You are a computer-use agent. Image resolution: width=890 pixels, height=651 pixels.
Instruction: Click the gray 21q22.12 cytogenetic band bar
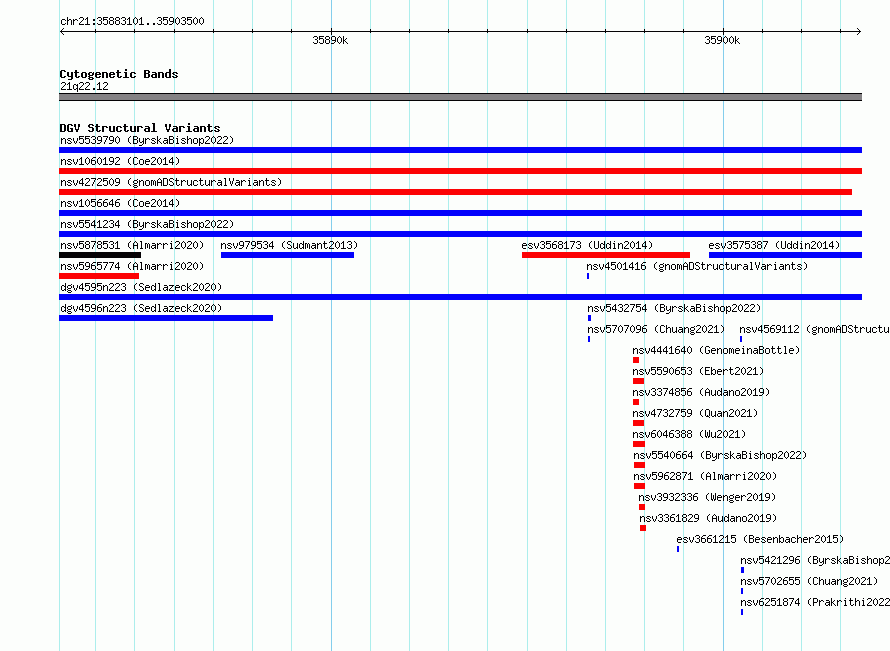pos(460,97)
